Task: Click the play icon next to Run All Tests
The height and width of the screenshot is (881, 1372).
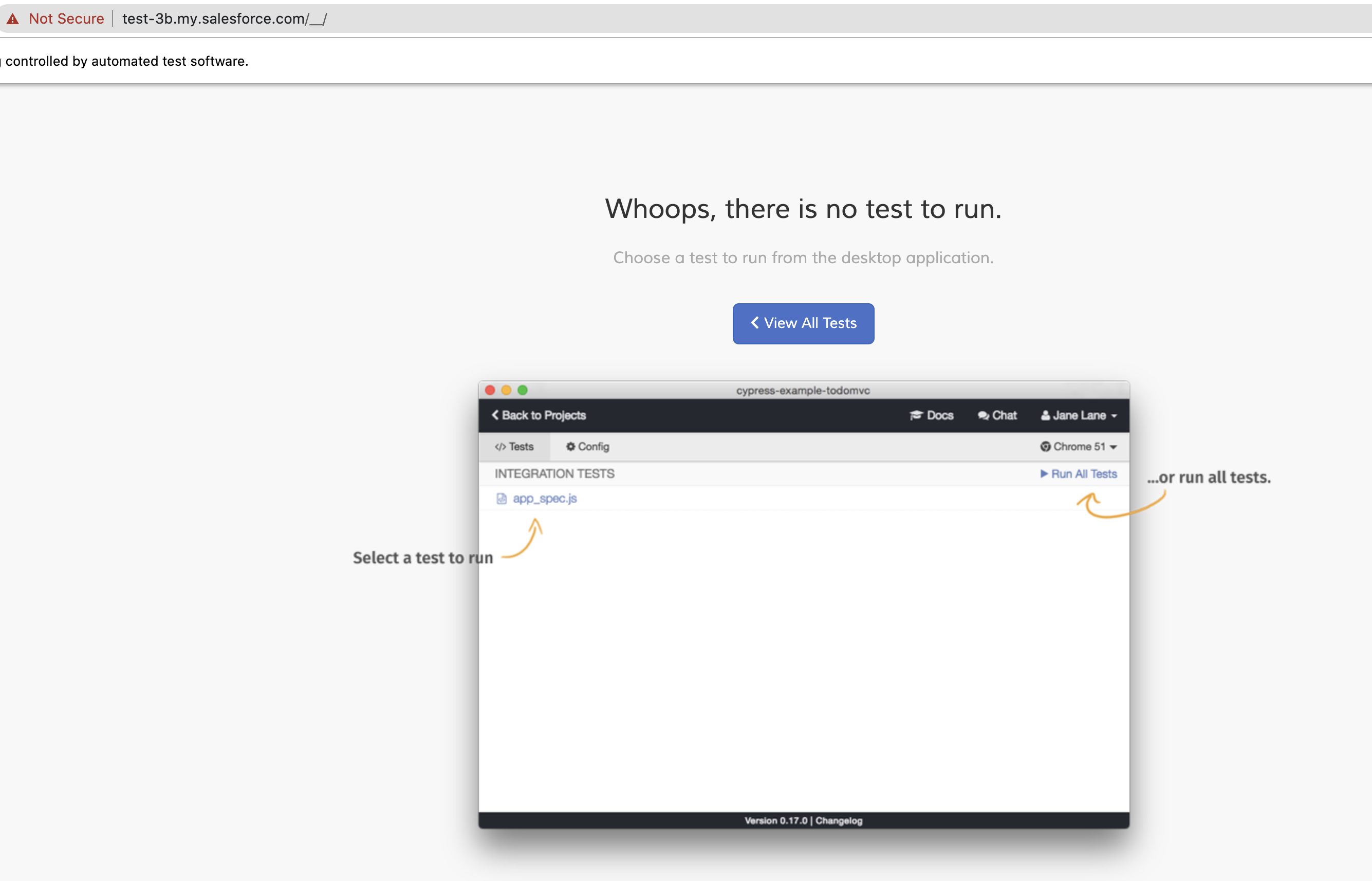Action: 1044,474
